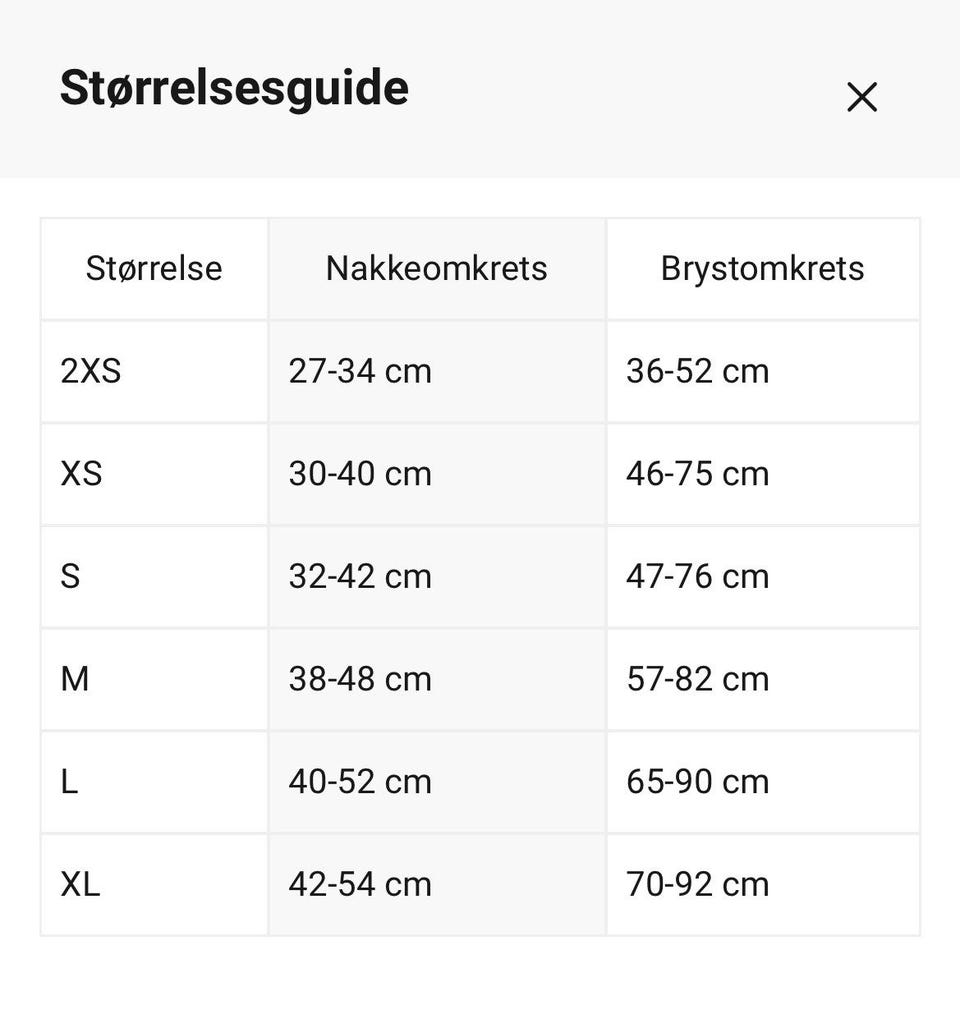Click the Størrelsesguide heading
Viewport: 960px width, 1028px height.
coord(234,88)
